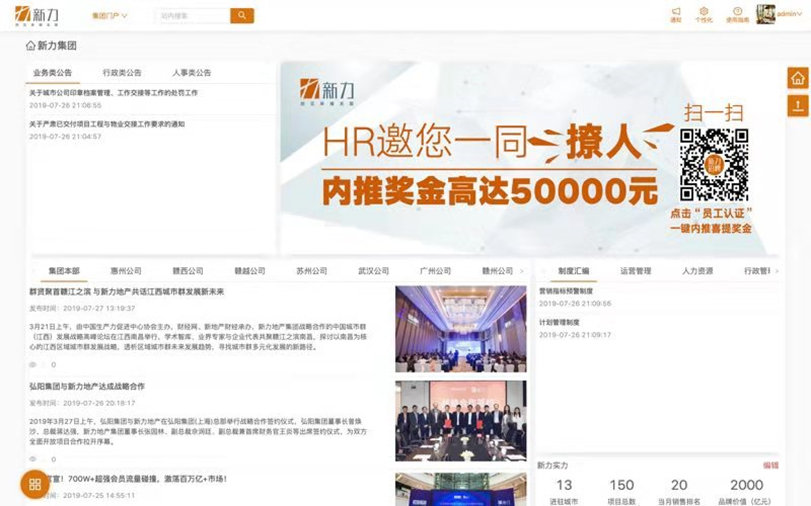Click the view-count eye icon under 弘阳集团 article

tap(33, 459)
